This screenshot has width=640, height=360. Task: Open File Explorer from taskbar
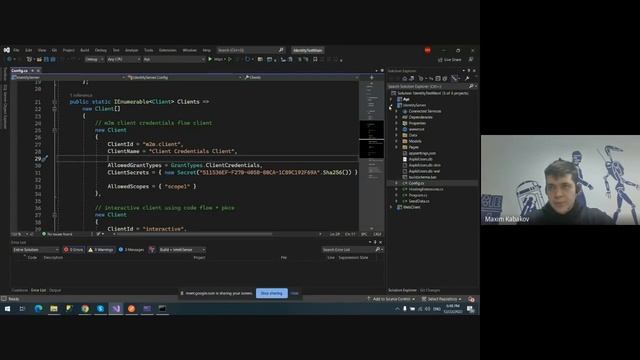[54, 309]
